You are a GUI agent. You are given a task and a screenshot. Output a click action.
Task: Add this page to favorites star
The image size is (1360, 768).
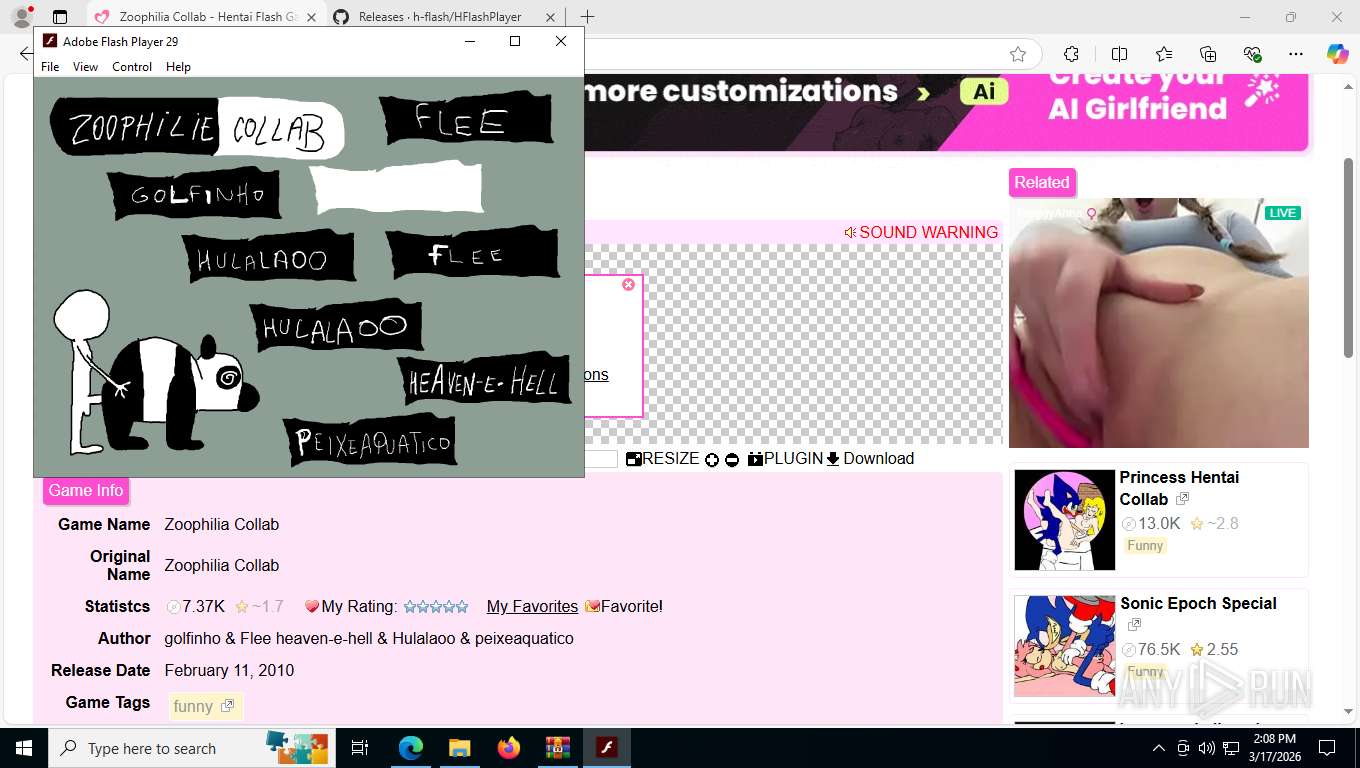point(1018,54)
